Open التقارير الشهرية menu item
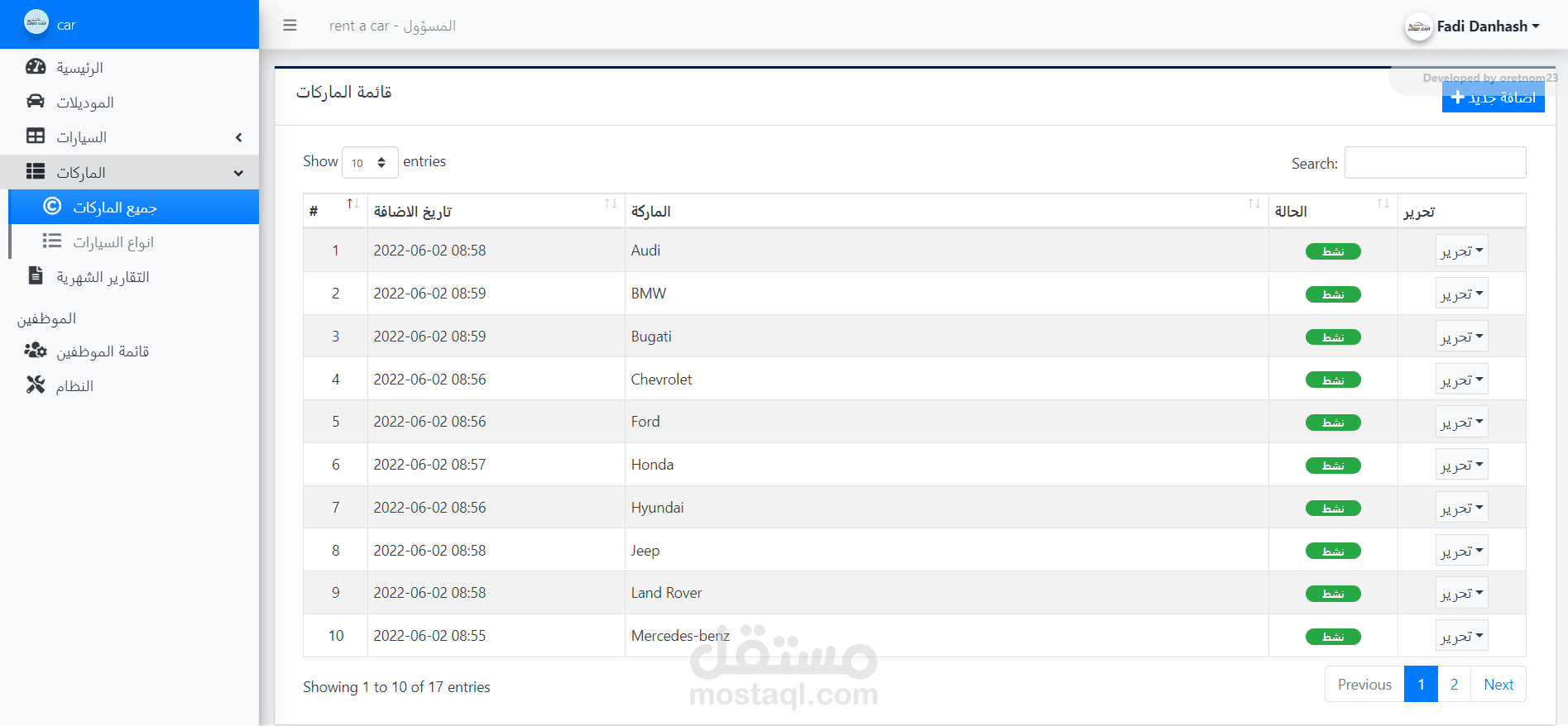Viewport: 1568px width, 726px height. (129, 276)
